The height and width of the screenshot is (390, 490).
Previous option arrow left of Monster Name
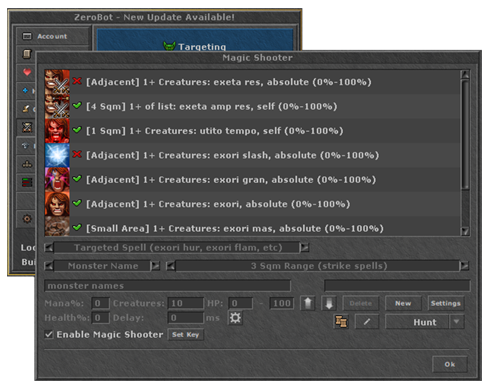49,266
